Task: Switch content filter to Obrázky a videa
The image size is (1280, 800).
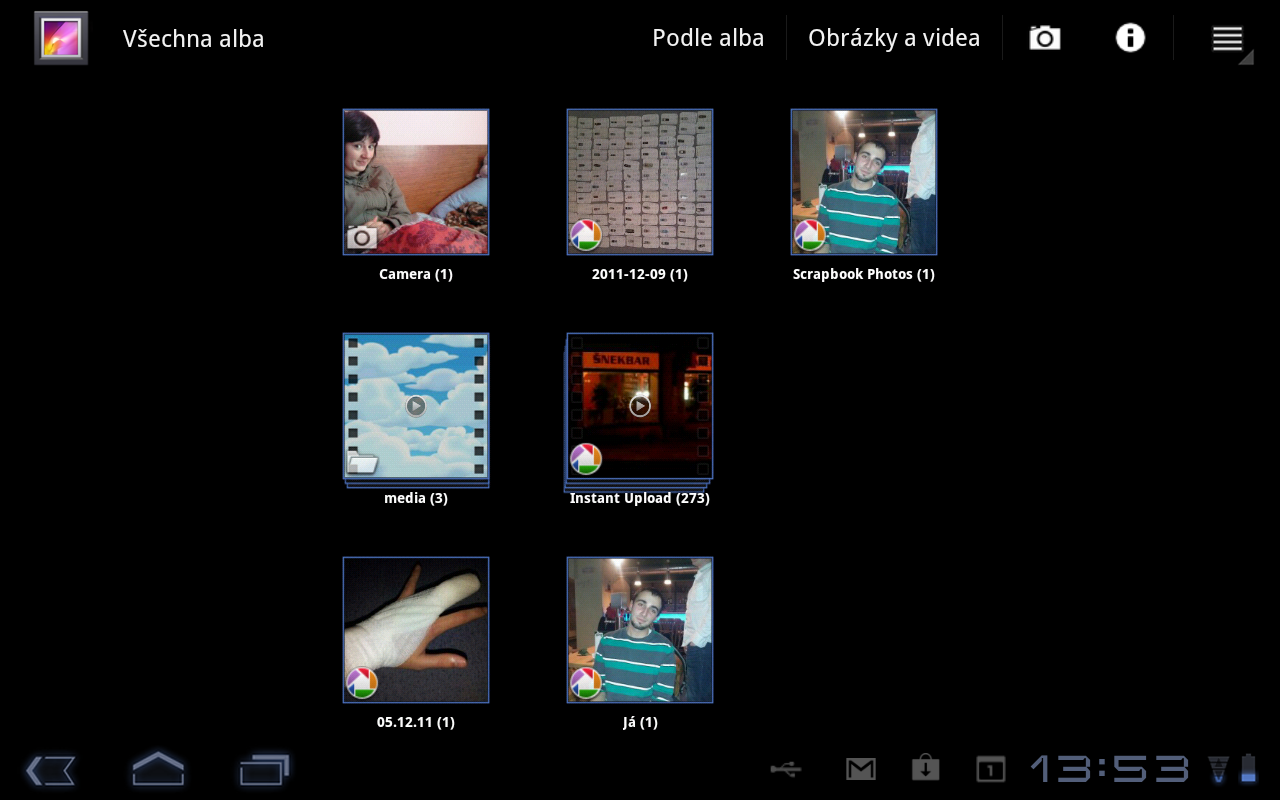Action: point(895,37)
